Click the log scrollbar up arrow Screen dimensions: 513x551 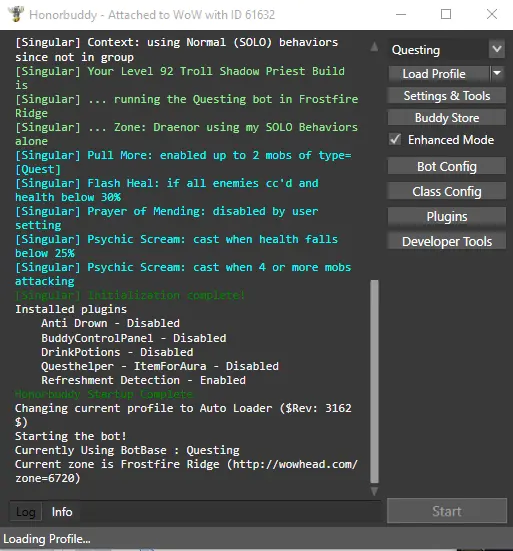click(x=374, y=46)
